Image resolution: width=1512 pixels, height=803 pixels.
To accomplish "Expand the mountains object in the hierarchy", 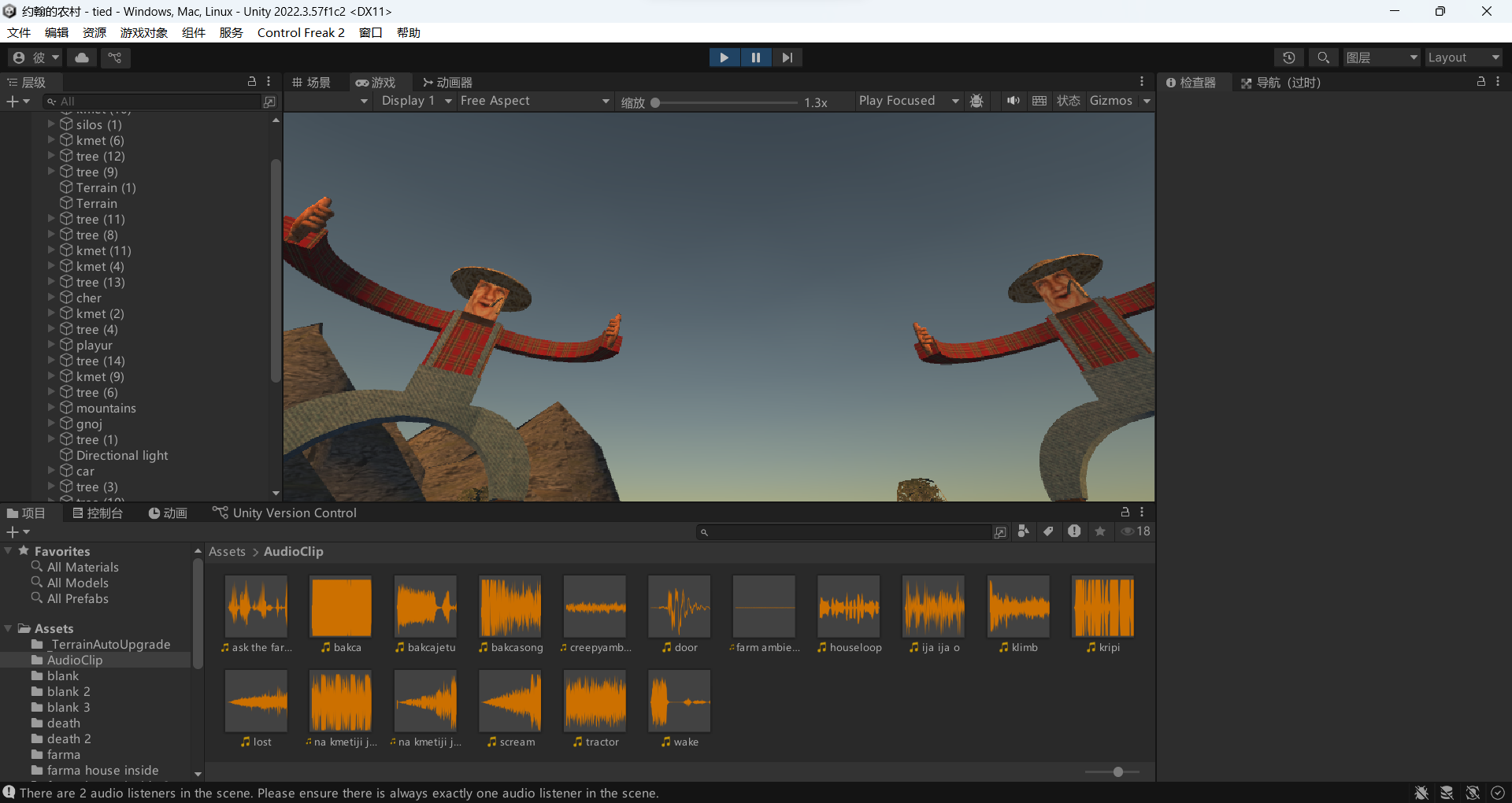I will 51,408.
